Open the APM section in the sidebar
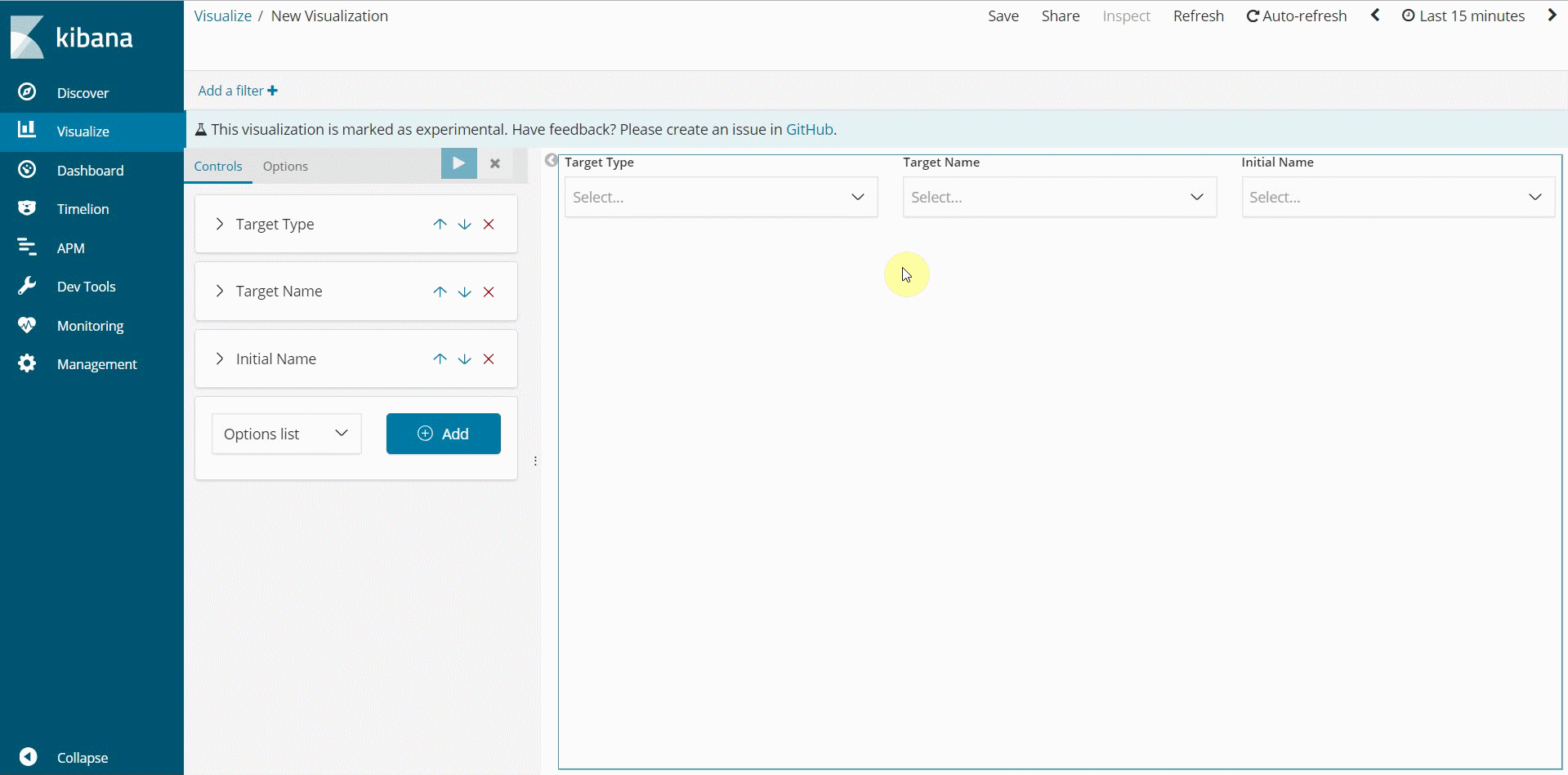The height and width of the screenshot is (775, 1568). click(x=72, y=247)
